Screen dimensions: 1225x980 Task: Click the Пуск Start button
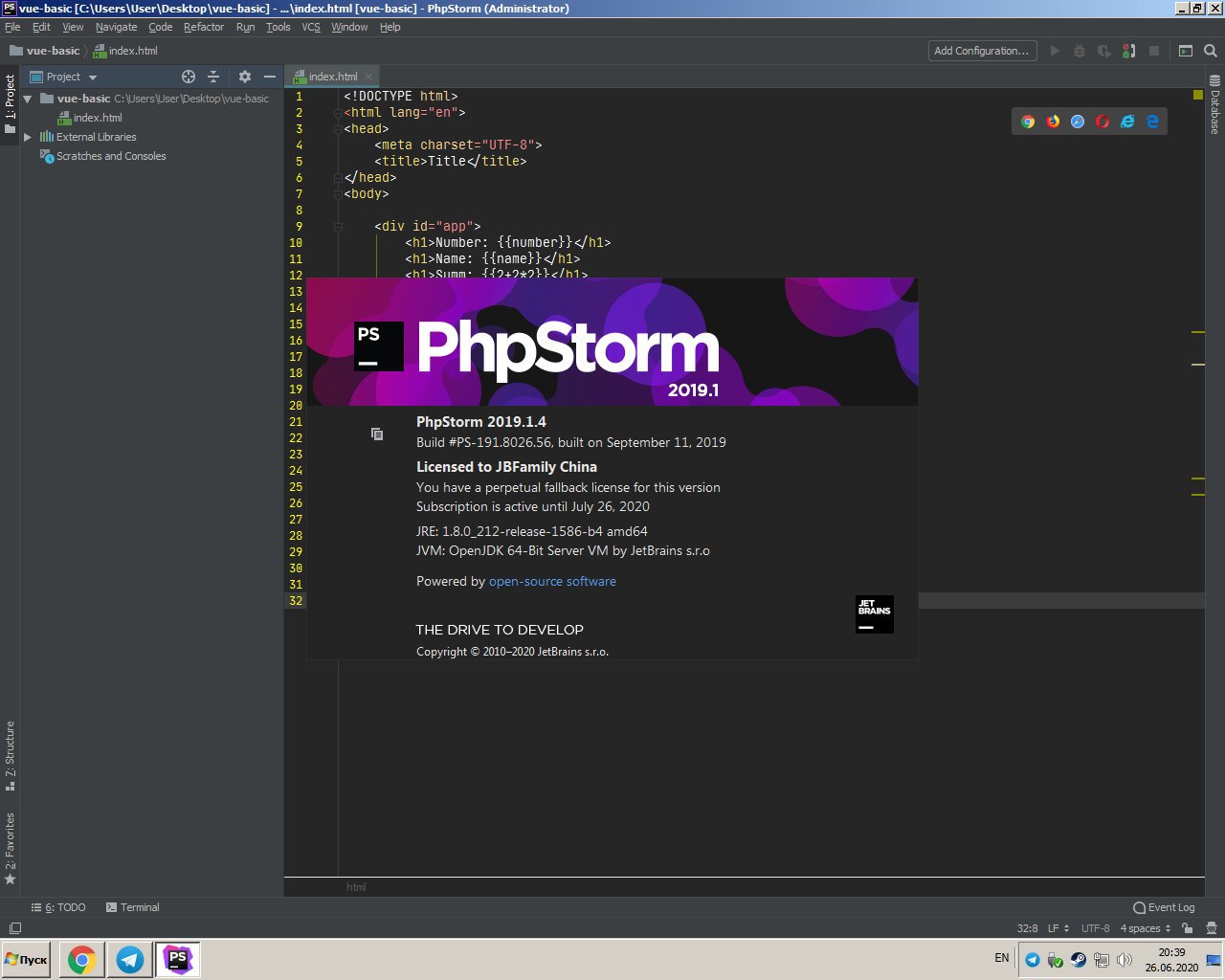(x=26, y=959)
